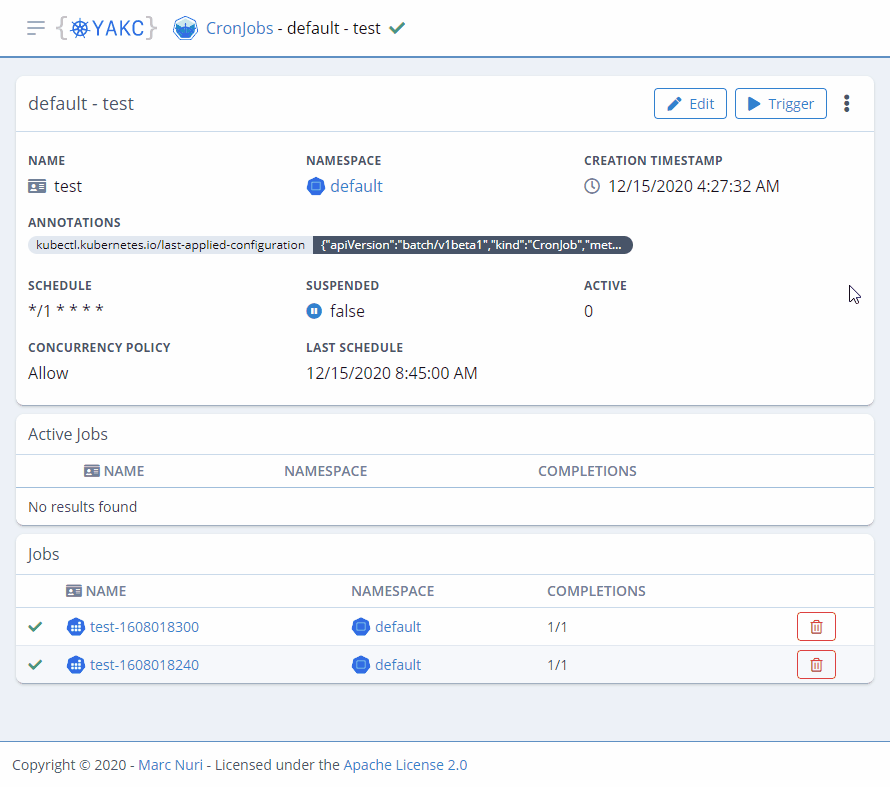Viewport: 890px width, 787px height.
Task: Click the namespace icon next to default
Action: 316,186
